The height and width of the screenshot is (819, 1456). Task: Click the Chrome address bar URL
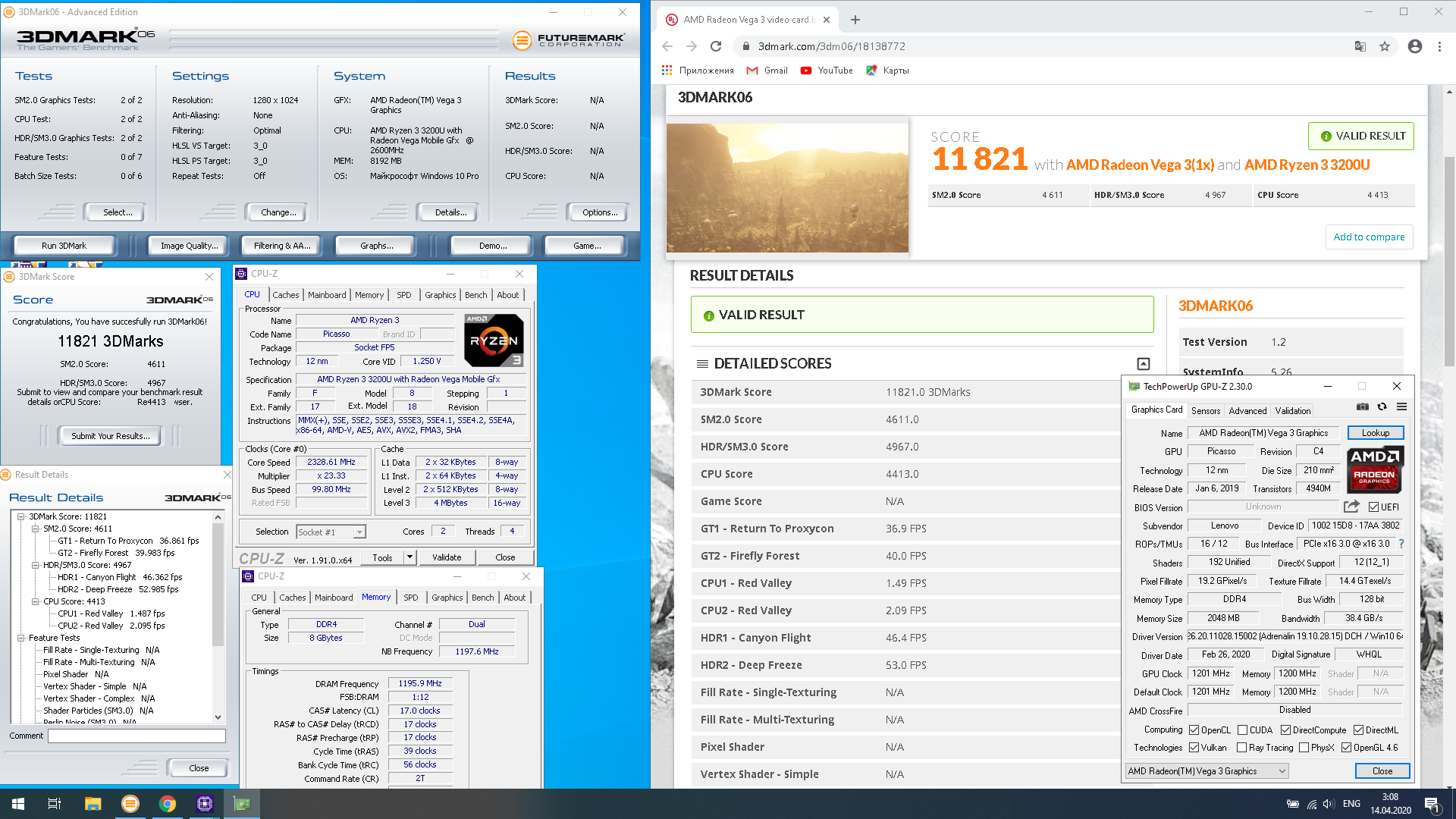pyautogui.click(x=831, y=46)
